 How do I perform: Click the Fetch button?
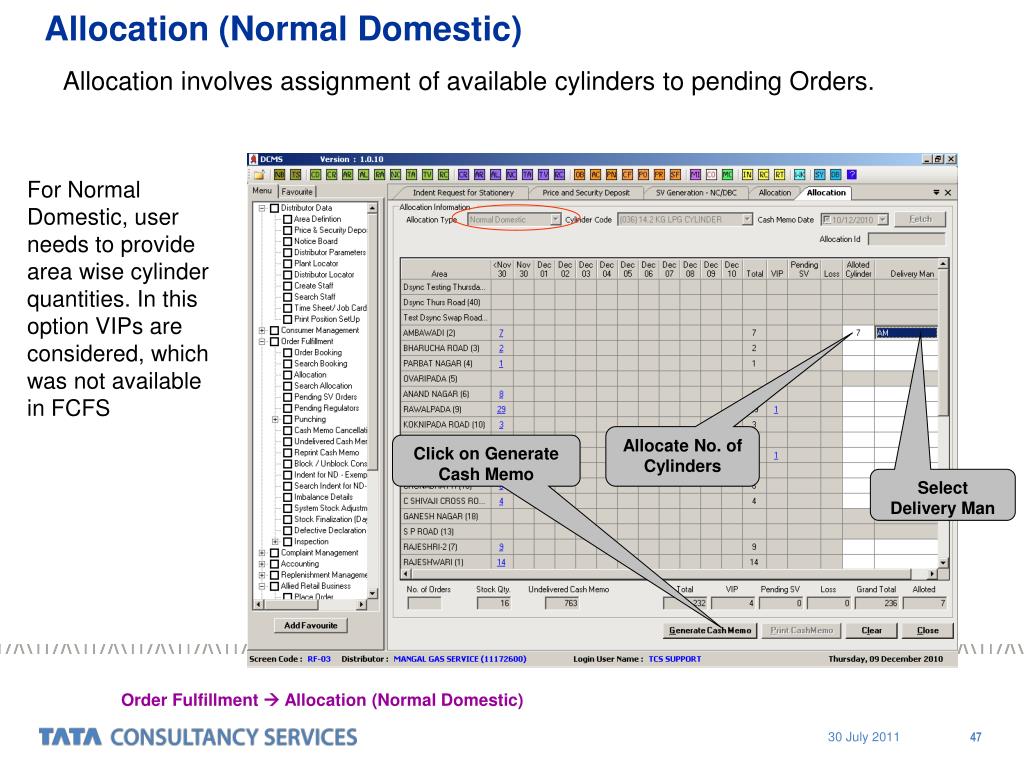pos(920,219)
